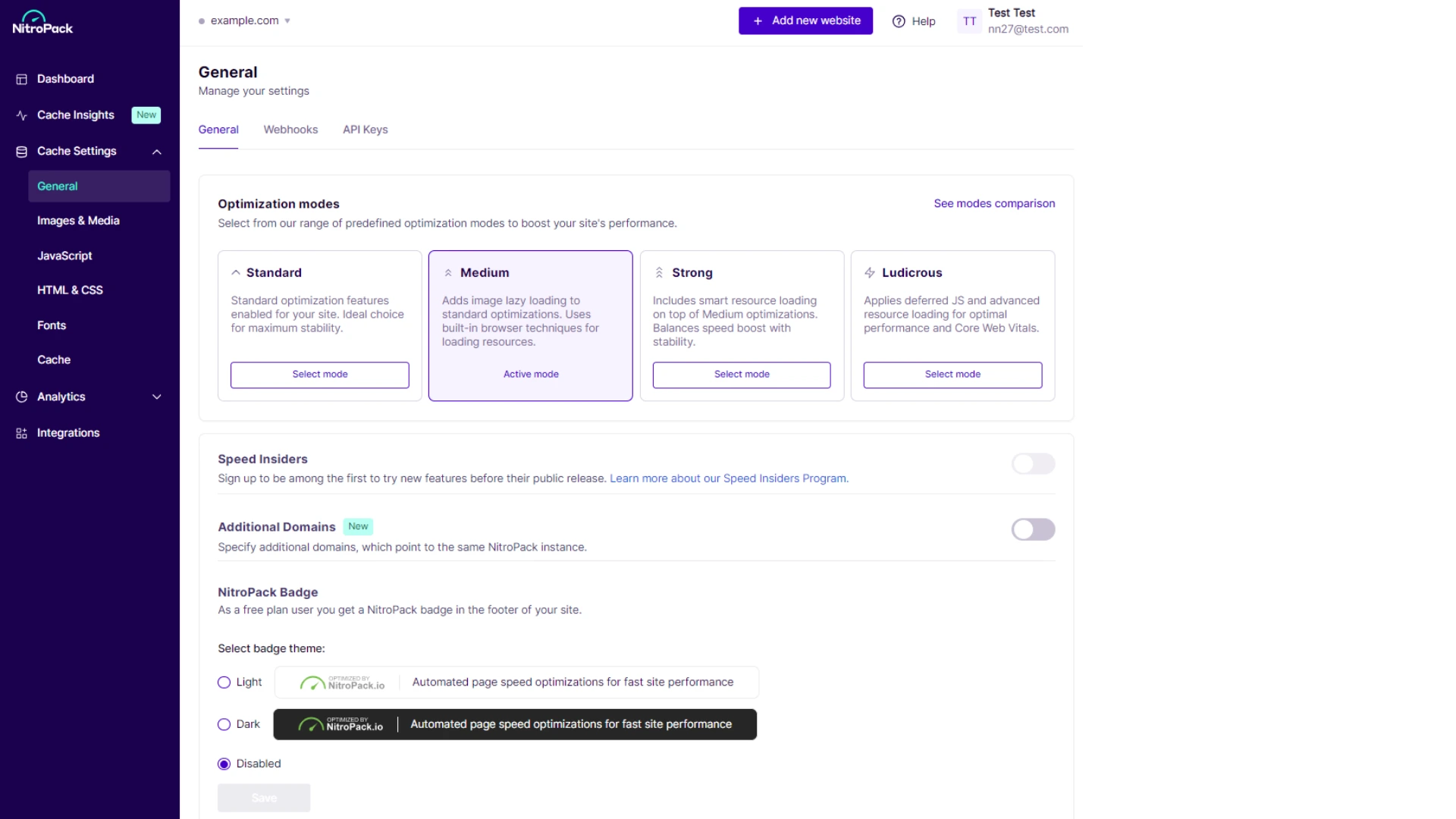Click the Cache Settings database icon

(21, 152)
